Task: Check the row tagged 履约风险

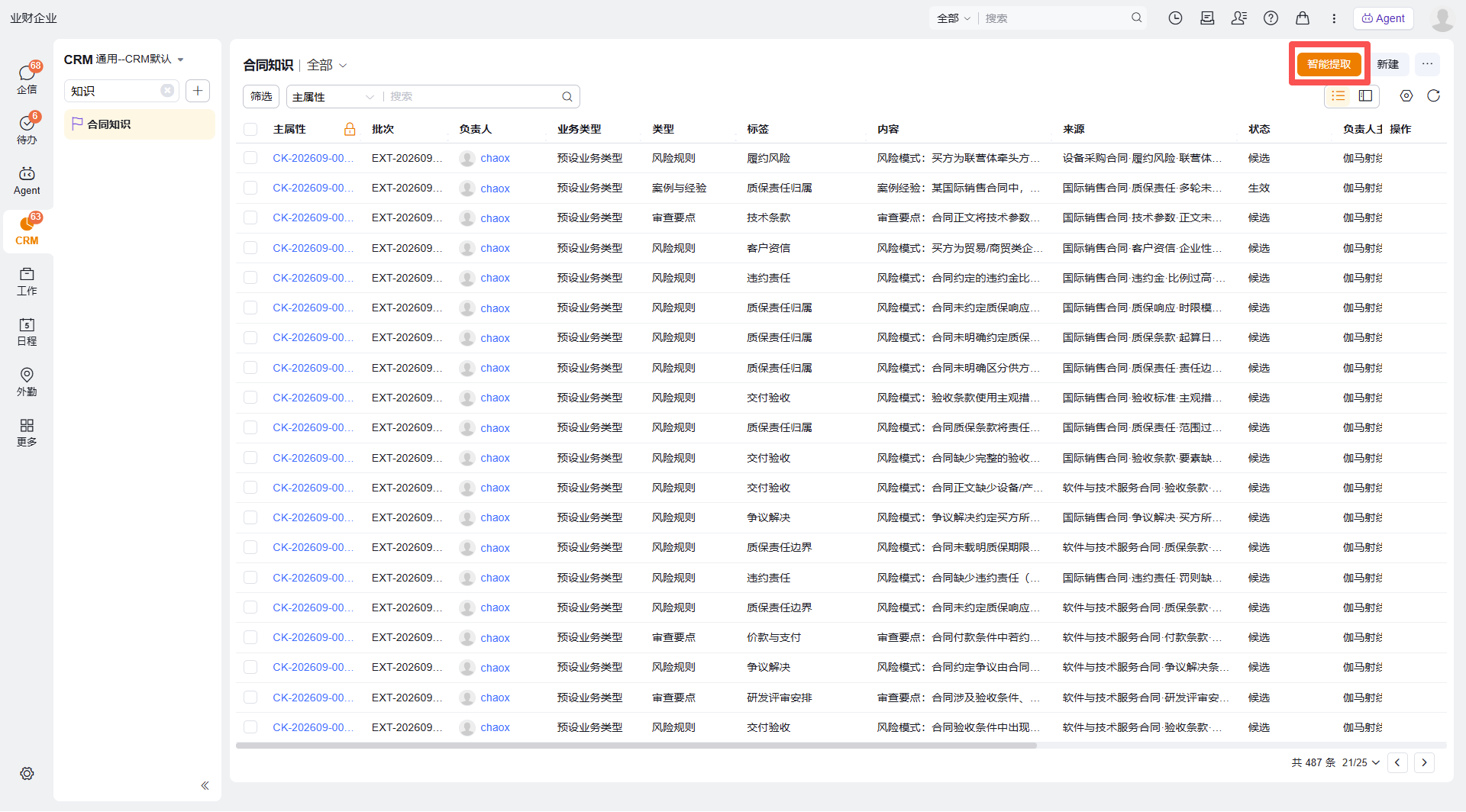Action: pyautogui.click(x=250, y=158)
